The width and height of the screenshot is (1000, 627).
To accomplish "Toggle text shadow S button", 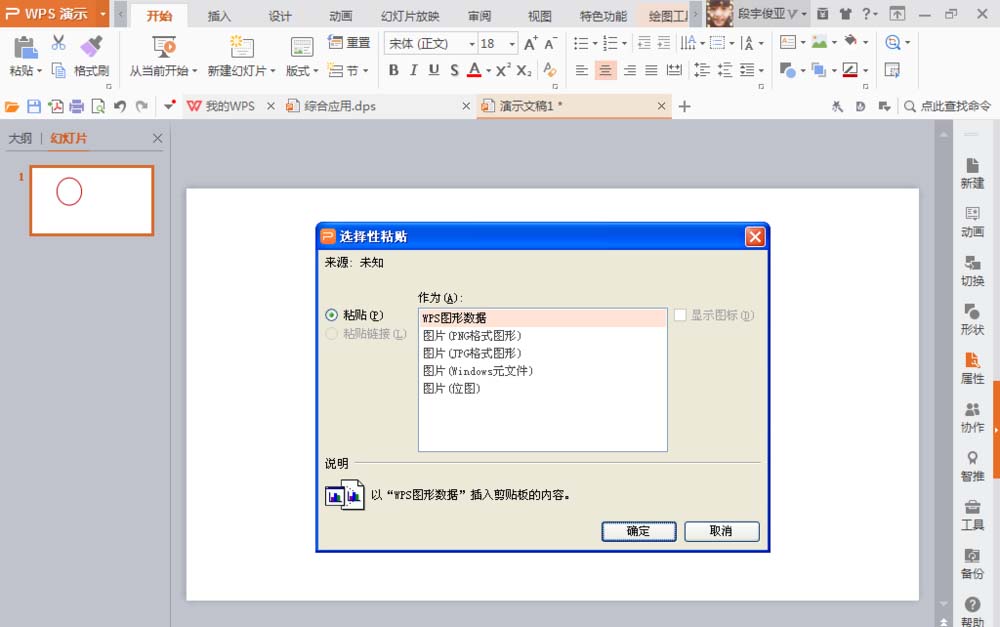I will [x=454, y=70].
